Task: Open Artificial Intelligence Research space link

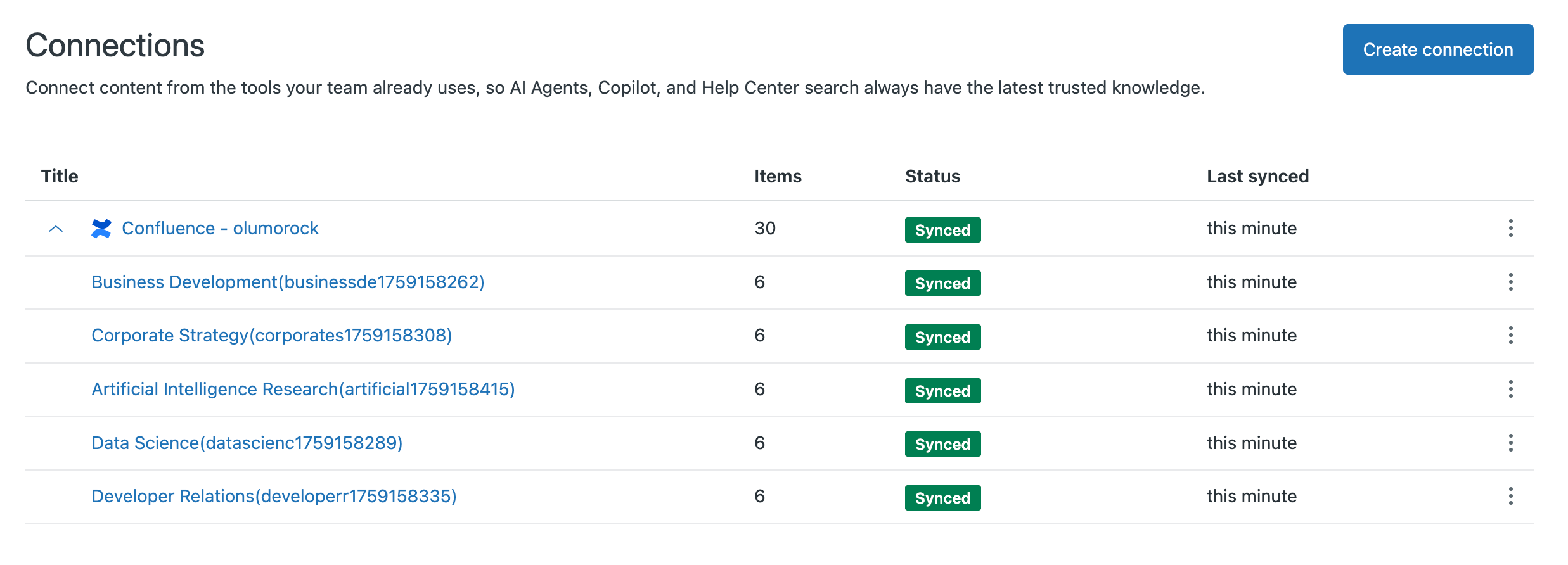Action: pos(303,389)
